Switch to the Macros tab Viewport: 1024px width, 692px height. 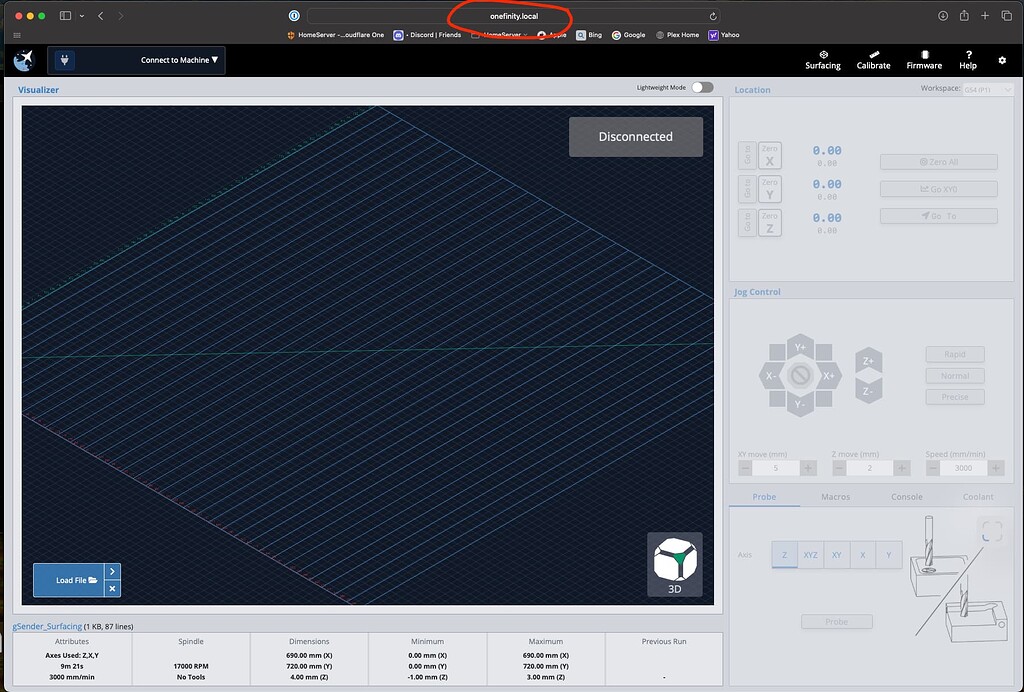(x=835, y=496)
